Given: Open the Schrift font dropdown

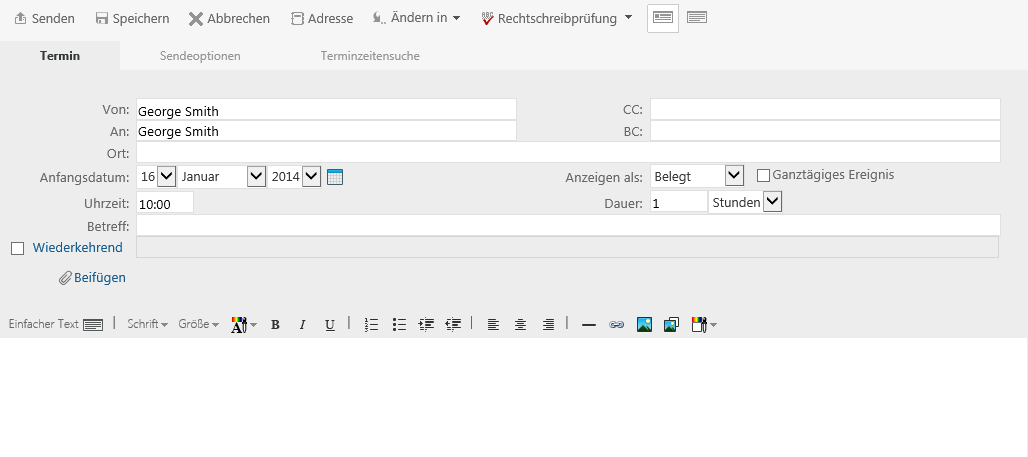Looking at the screenshot, I should click(x=148, y=324).
